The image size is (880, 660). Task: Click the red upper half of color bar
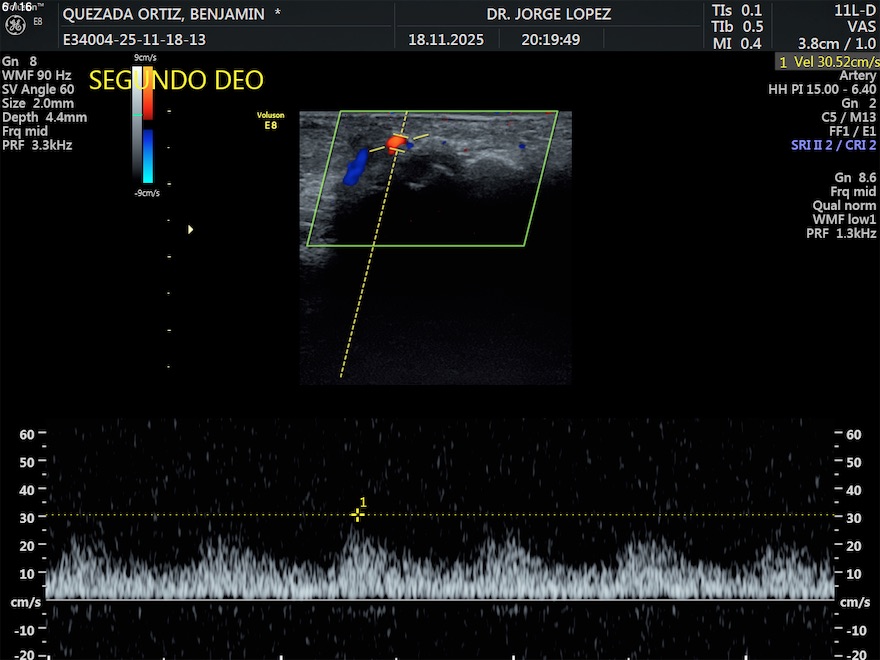(x=148, y=104)
